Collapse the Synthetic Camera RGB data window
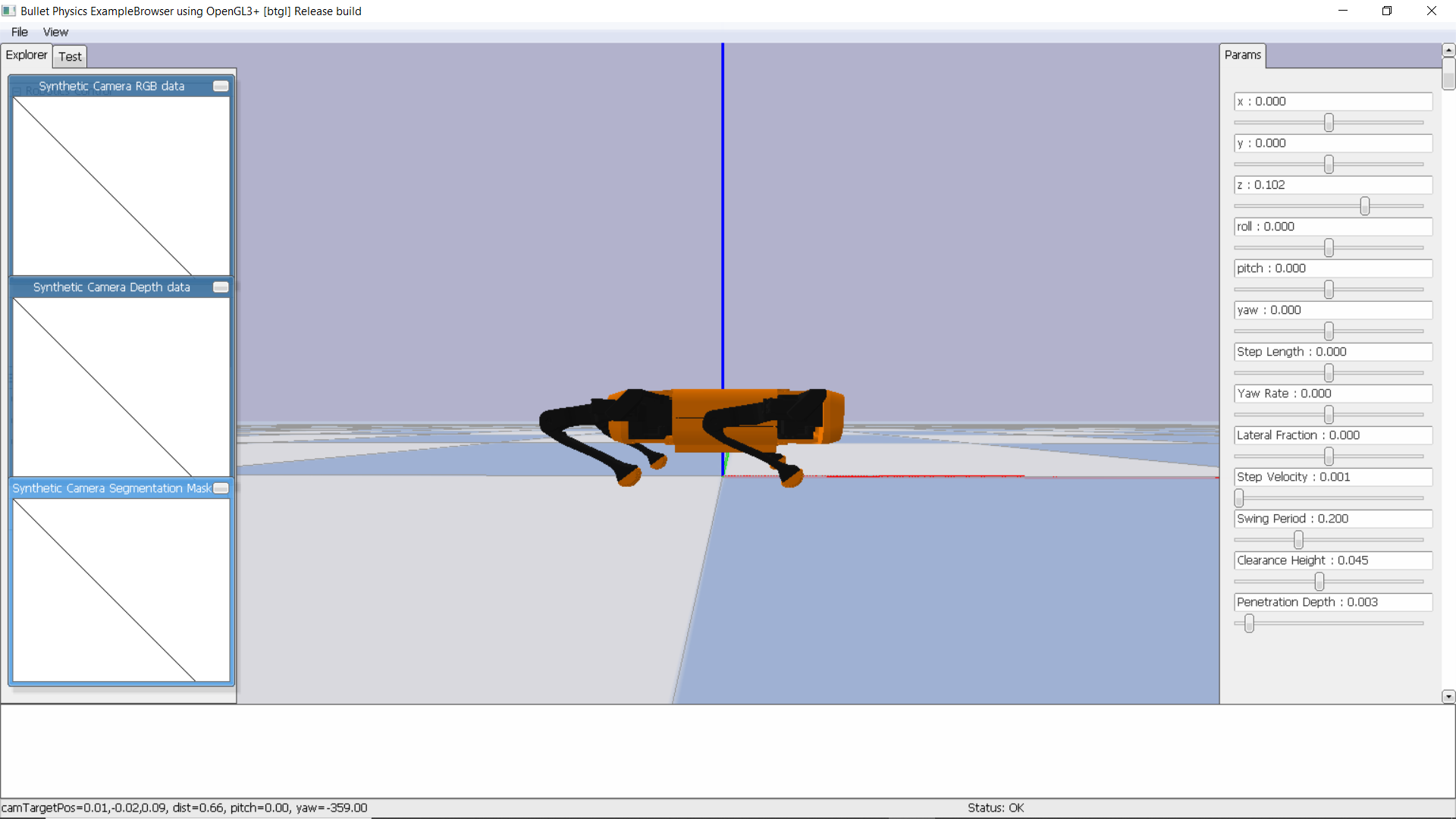 tap(221, 86)
